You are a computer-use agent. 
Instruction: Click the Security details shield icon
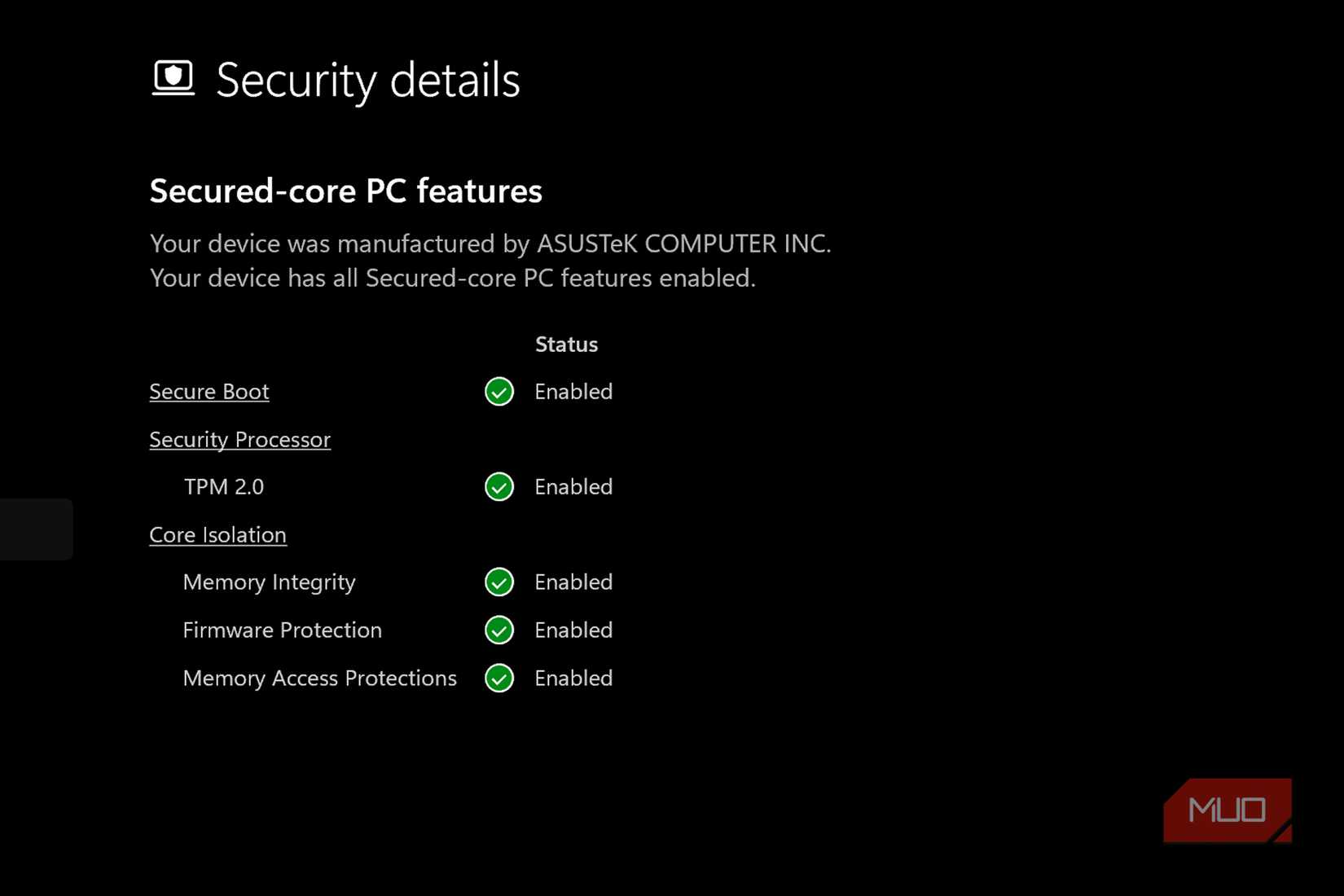(174, 78)
